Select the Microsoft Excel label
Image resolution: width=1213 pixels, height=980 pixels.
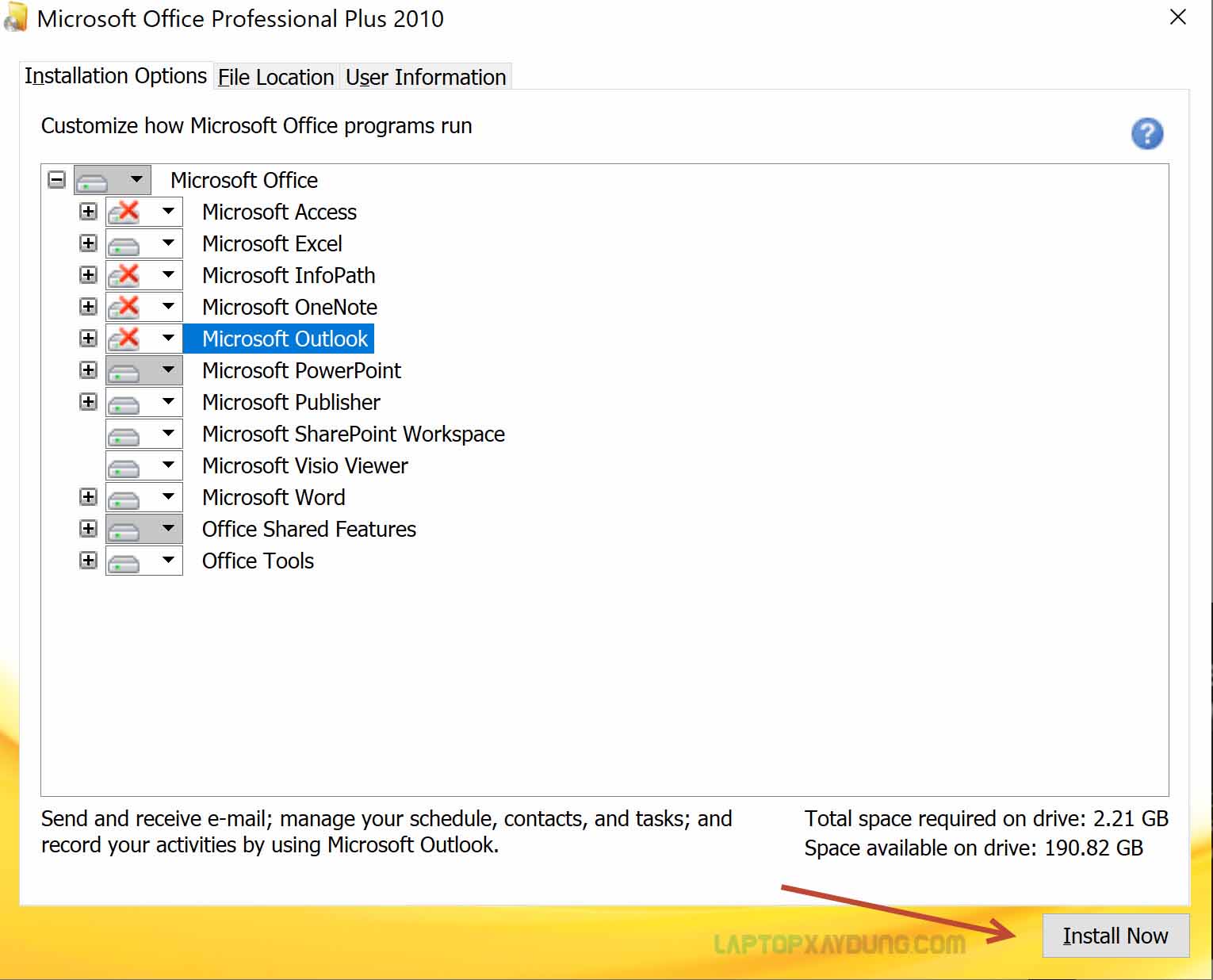272,243
